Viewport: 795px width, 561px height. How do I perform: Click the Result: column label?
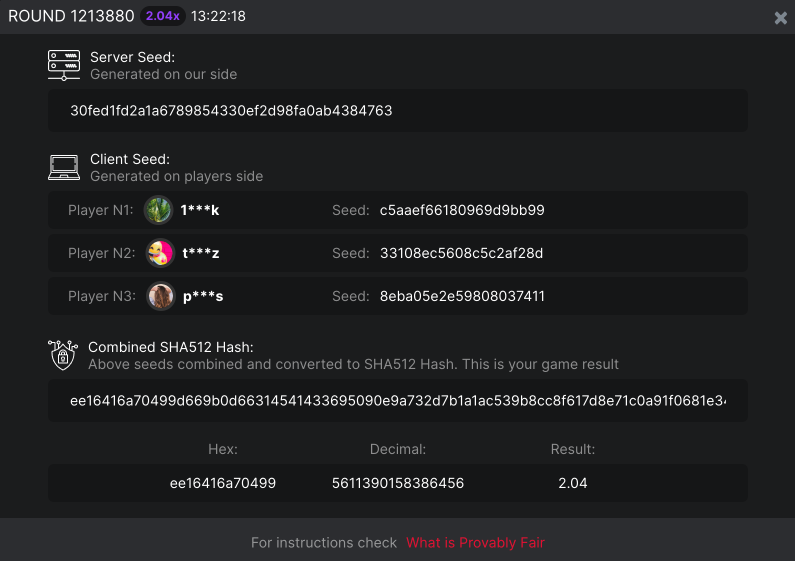tap(573, 449)
